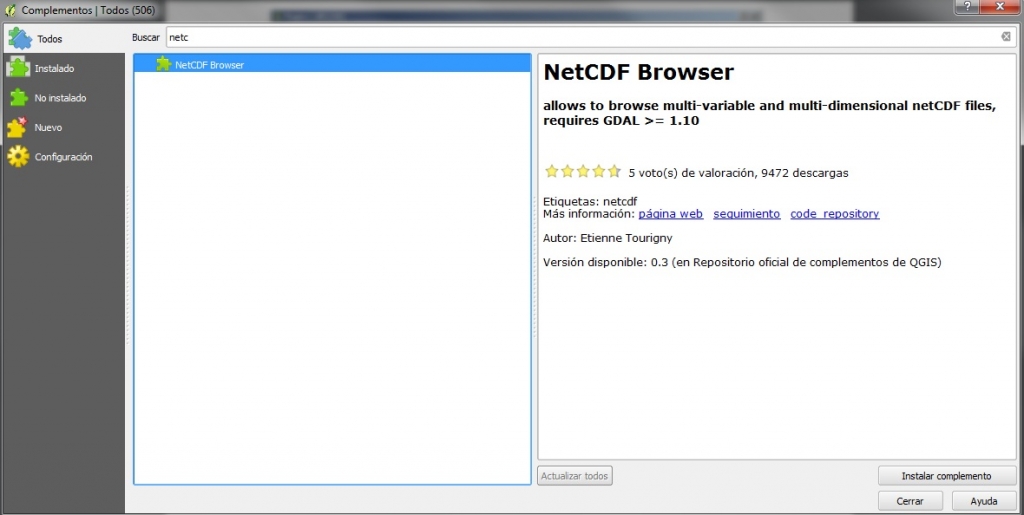1024x515 pixels.
Task: Click the NetCDF Browser plugin icon in list
Action: click(x=163, y=64)
